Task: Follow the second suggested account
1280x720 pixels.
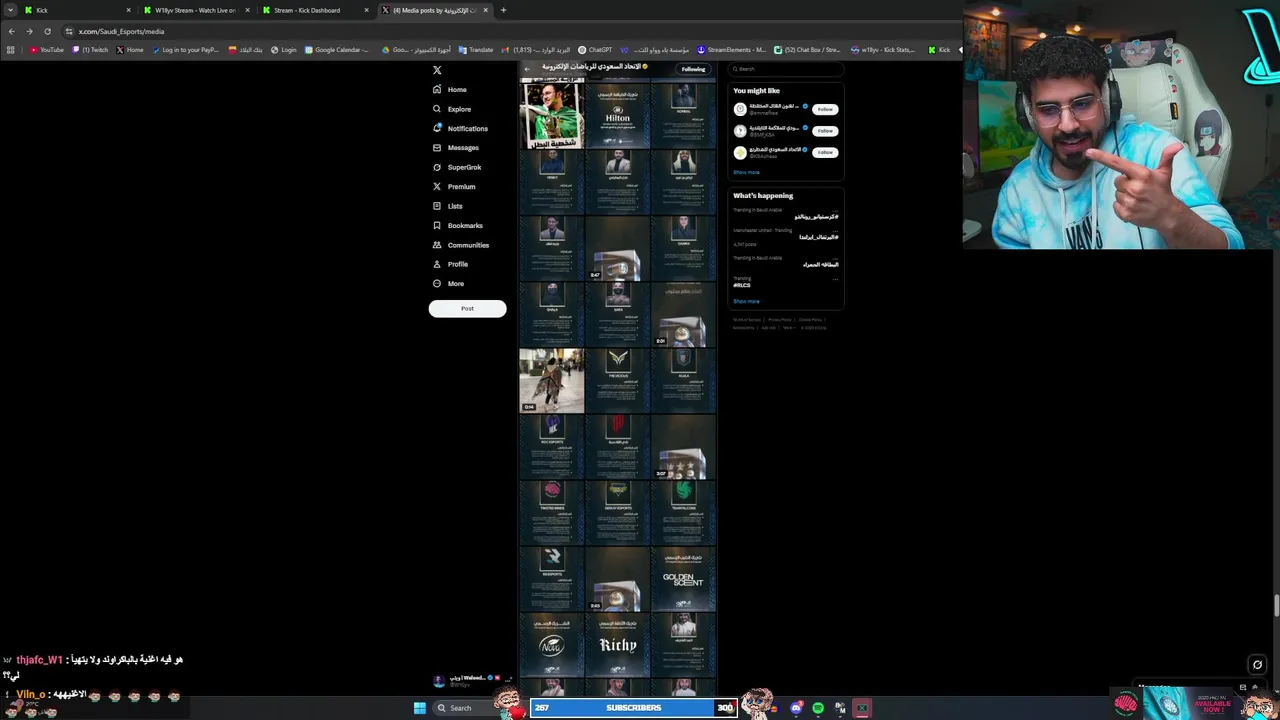Action: pos(824,130)
